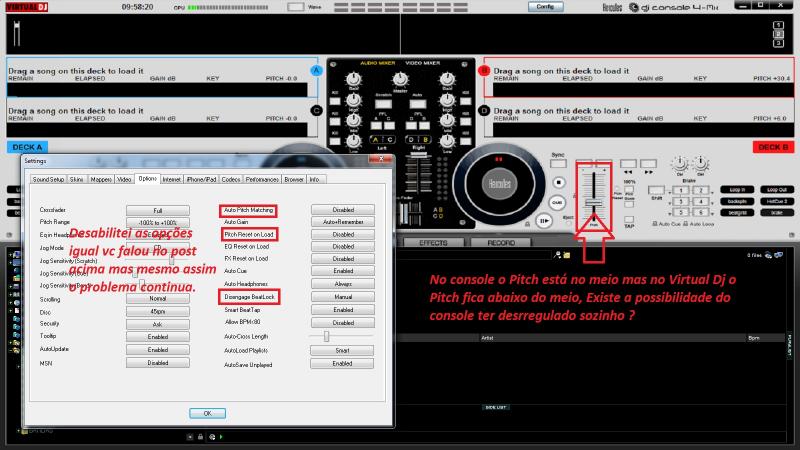
Task: Click the DECK A label button
Action: tap(27, 147)
